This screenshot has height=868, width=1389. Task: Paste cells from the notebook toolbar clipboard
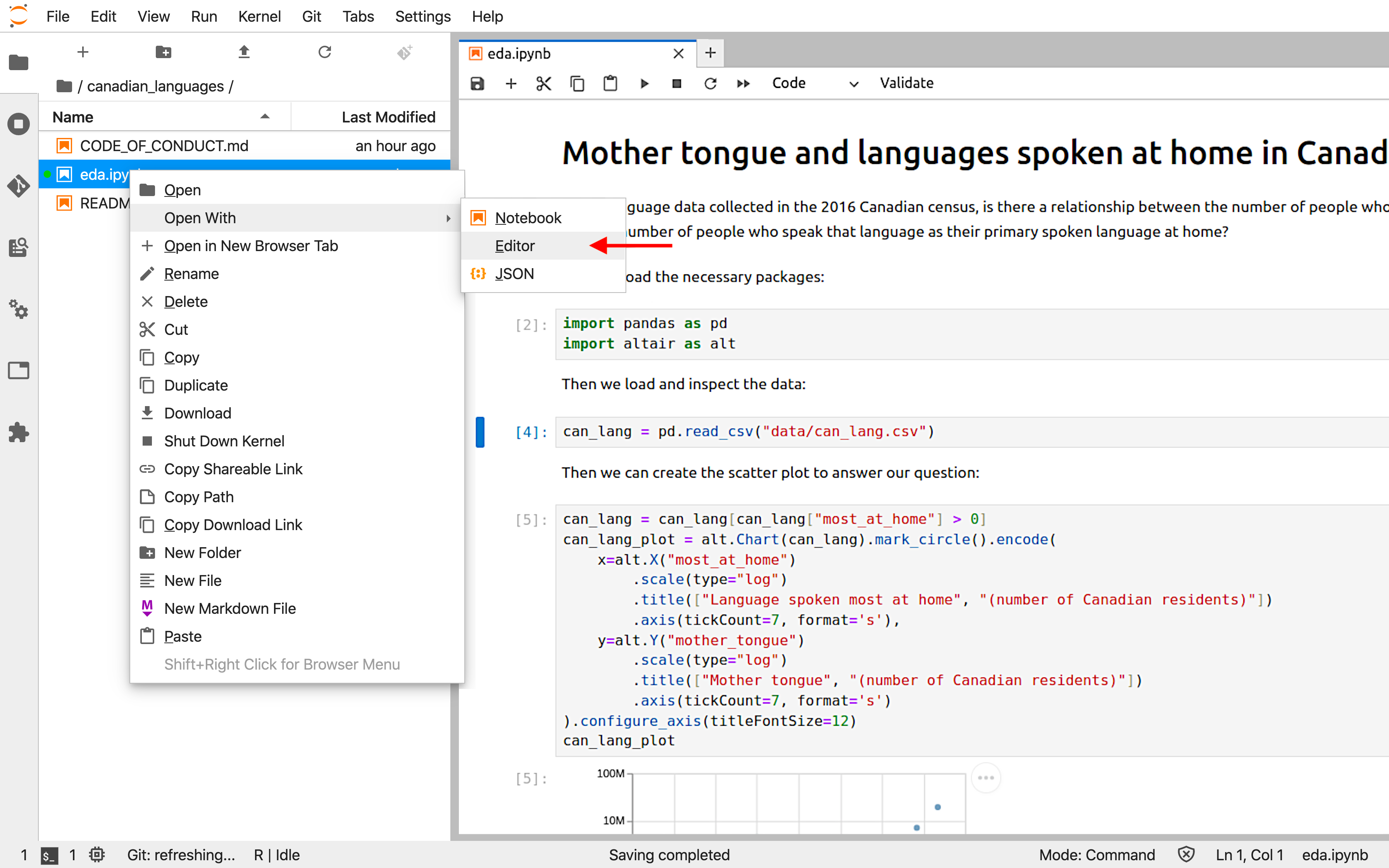(610, 84)
